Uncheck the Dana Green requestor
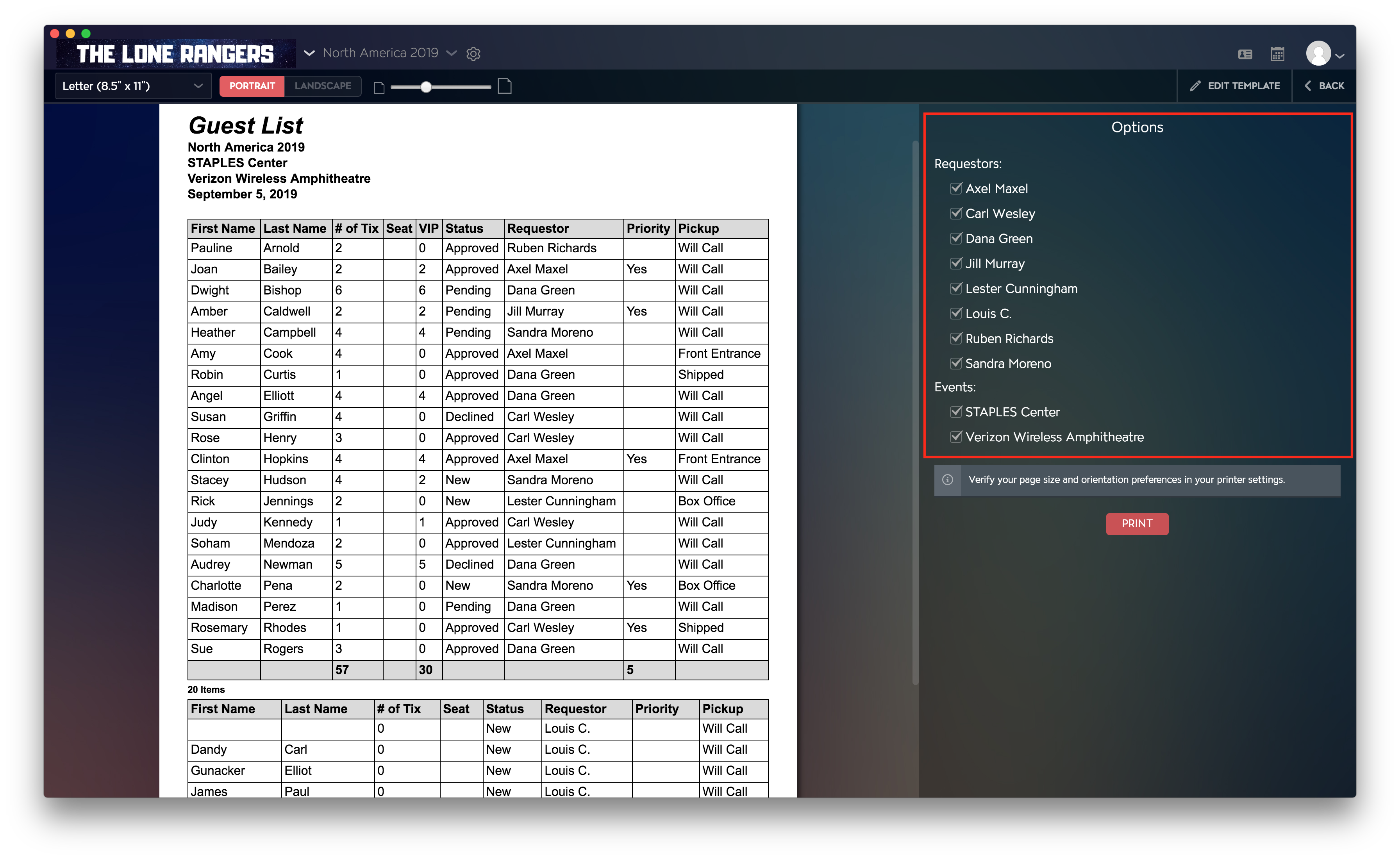This screenshot has height=860, width=1400. tap(956, 238)
